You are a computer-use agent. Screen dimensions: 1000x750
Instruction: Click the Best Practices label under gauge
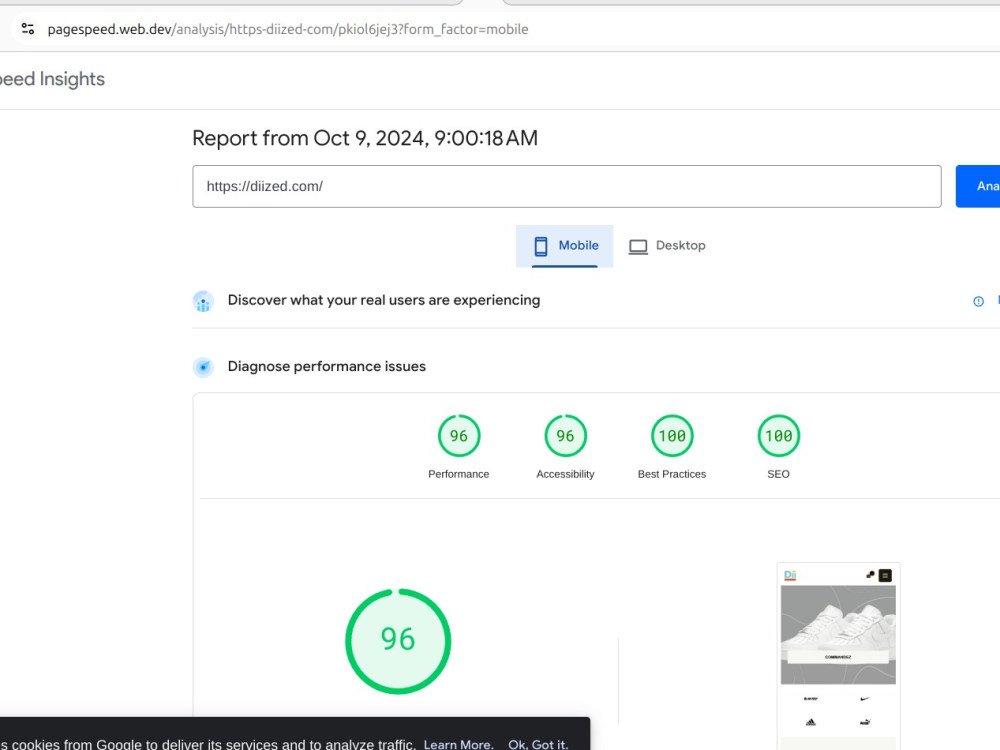pyautogui.click(x=672, y=474)
